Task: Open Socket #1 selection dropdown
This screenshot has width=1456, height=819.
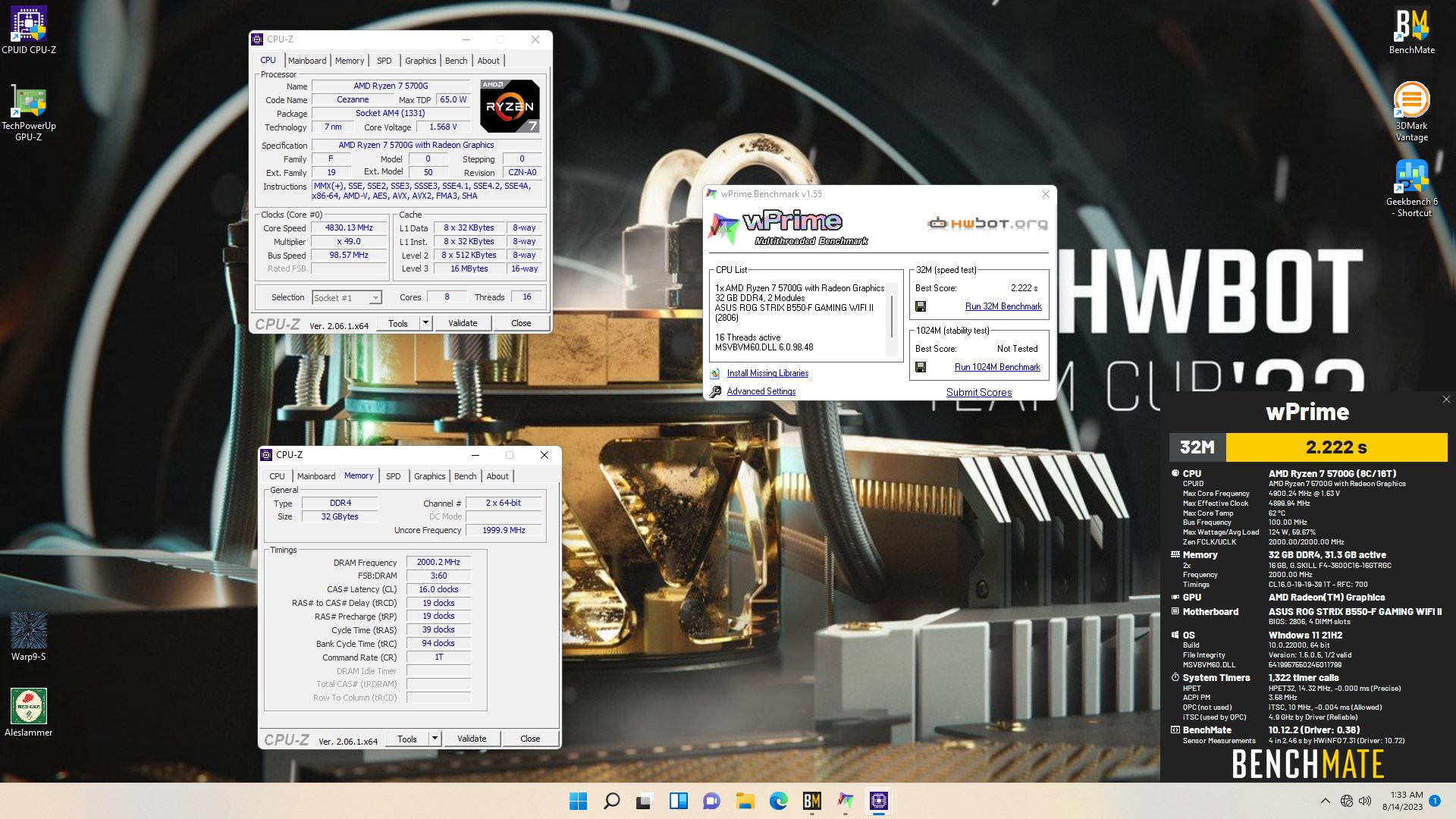Action: (347, 298)
